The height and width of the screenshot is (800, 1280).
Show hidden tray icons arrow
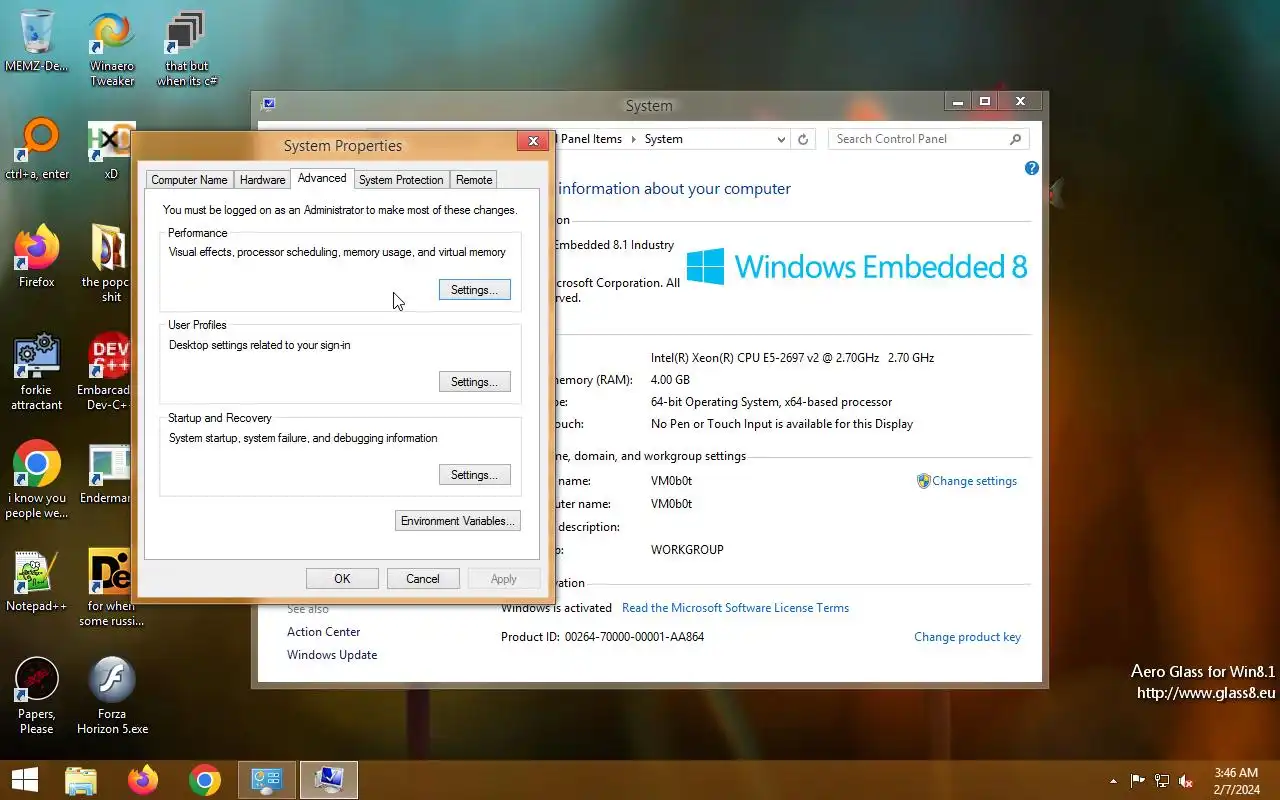point(1113,781)
